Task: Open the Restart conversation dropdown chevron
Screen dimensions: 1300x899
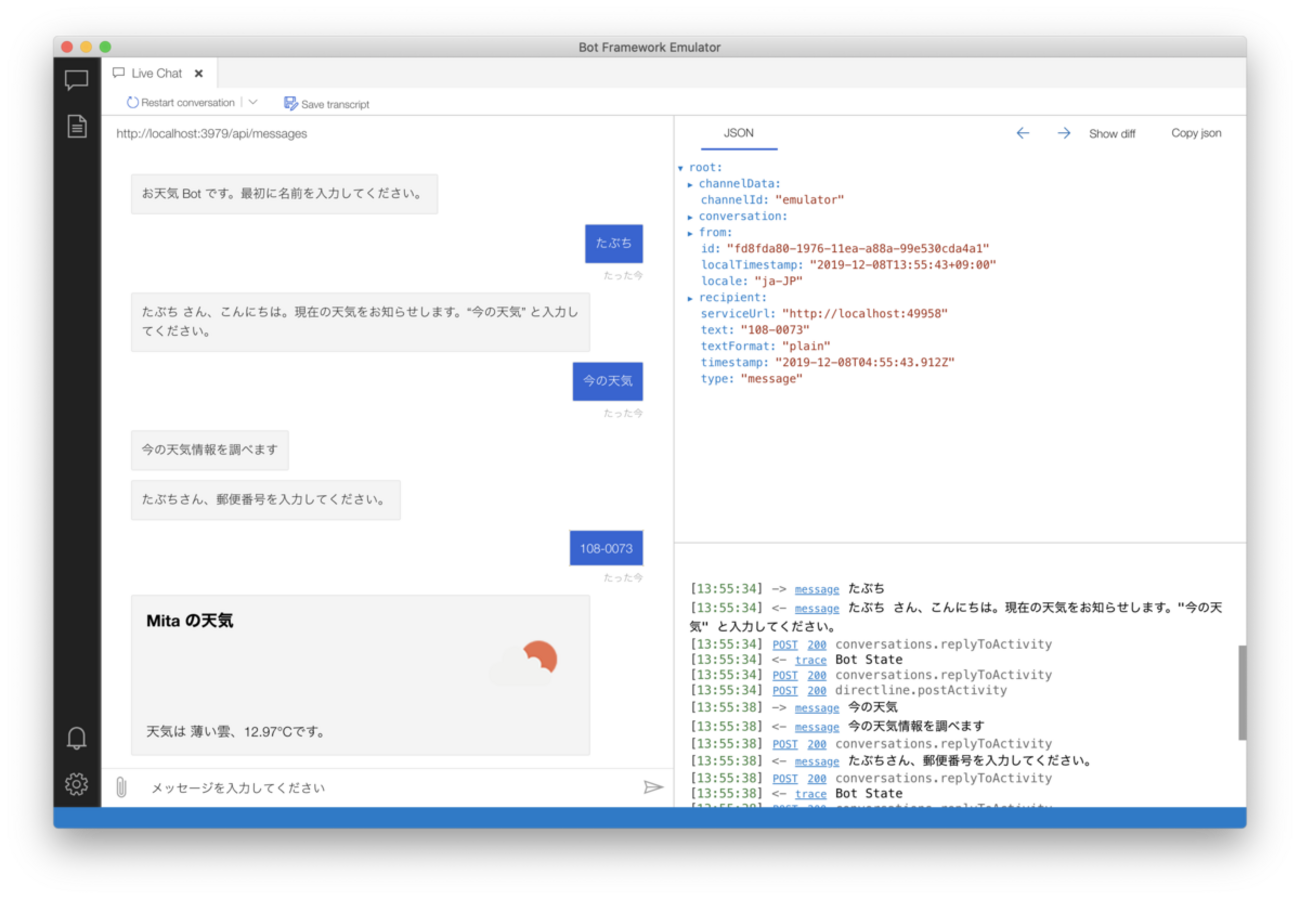Action: point(252,102)
